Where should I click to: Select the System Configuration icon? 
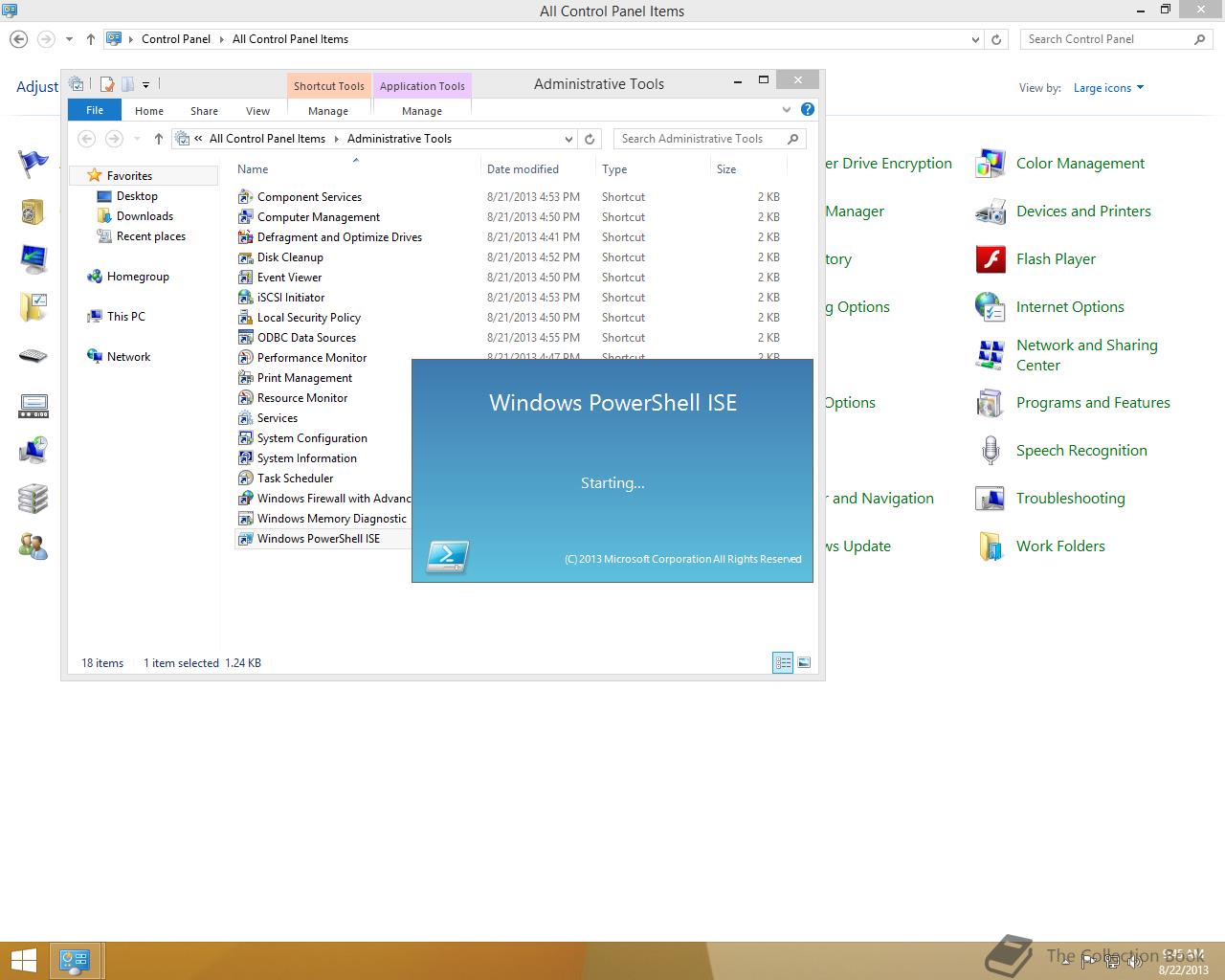246,438
